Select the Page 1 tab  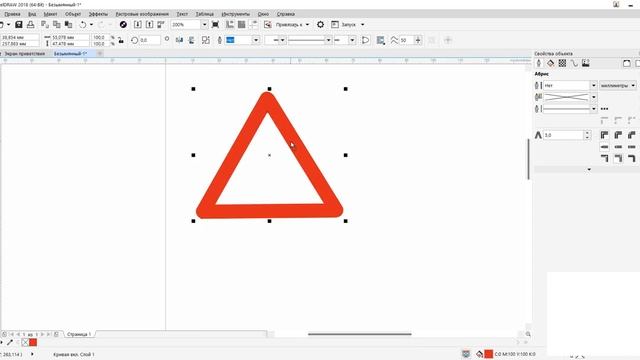click(x=79, y=334)
